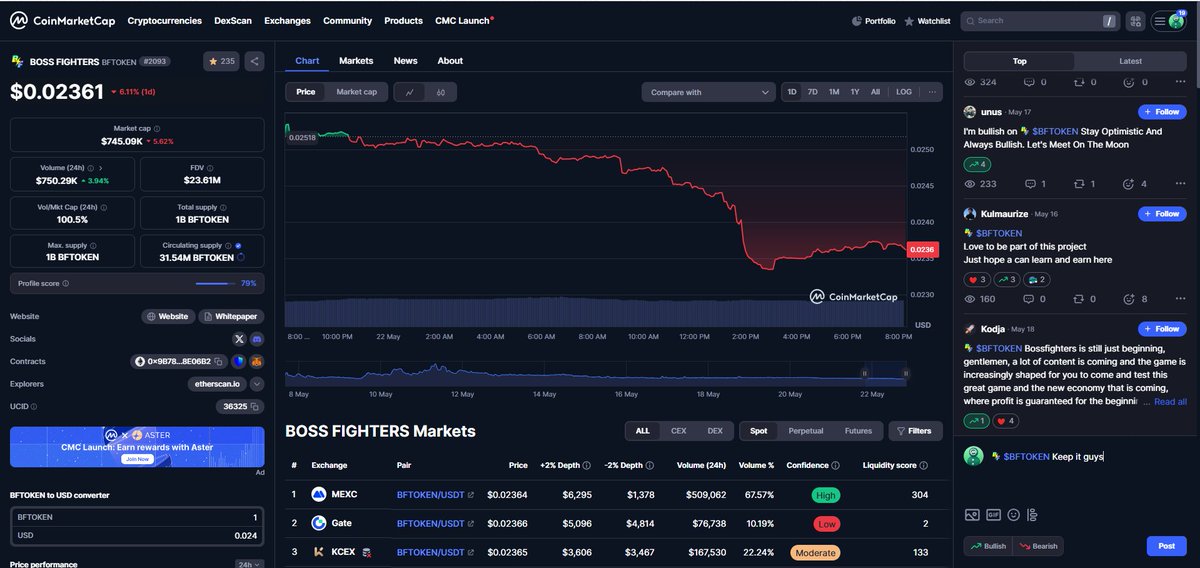
Task: Show info for Profile score
Action: tap(66, 283)
